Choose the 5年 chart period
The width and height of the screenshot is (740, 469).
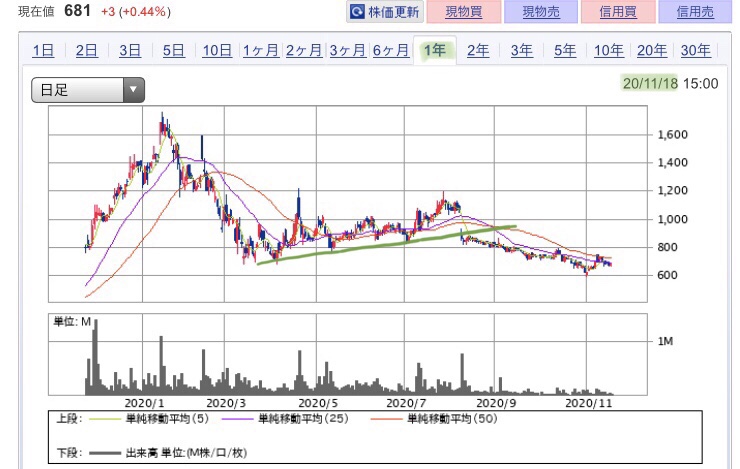[x=565, y=50]
